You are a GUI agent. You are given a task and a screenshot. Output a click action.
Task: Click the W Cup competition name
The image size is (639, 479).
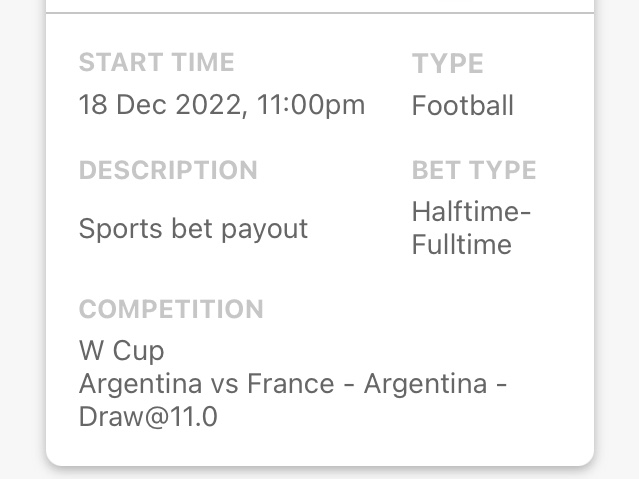pos(121,351)
